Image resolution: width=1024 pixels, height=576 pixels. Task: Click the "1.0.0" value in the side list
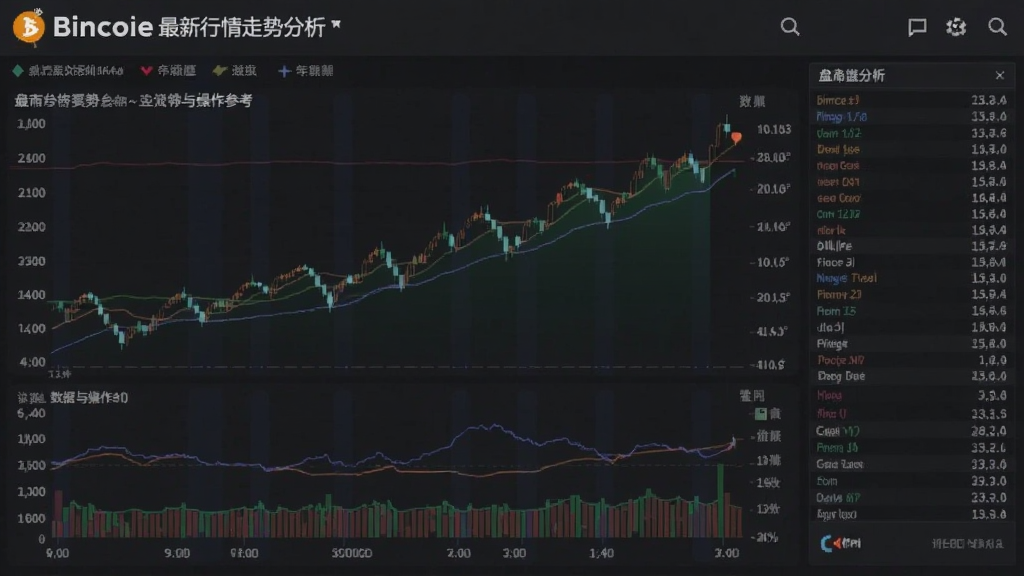click(x=992, y=360)
